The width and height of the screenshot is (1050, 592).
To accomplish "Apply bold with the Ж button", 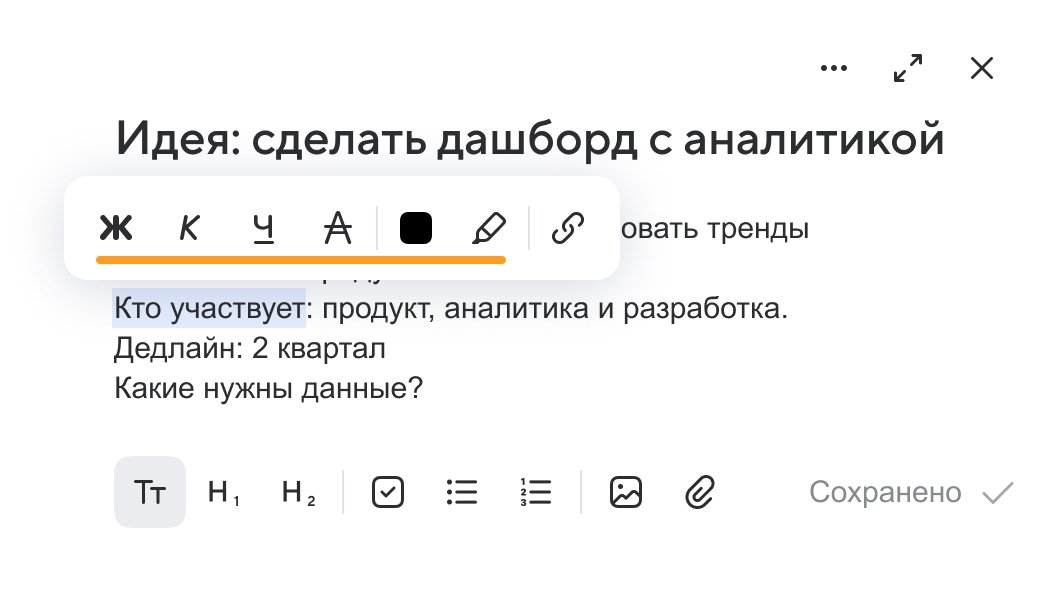I will coord(116,228).
